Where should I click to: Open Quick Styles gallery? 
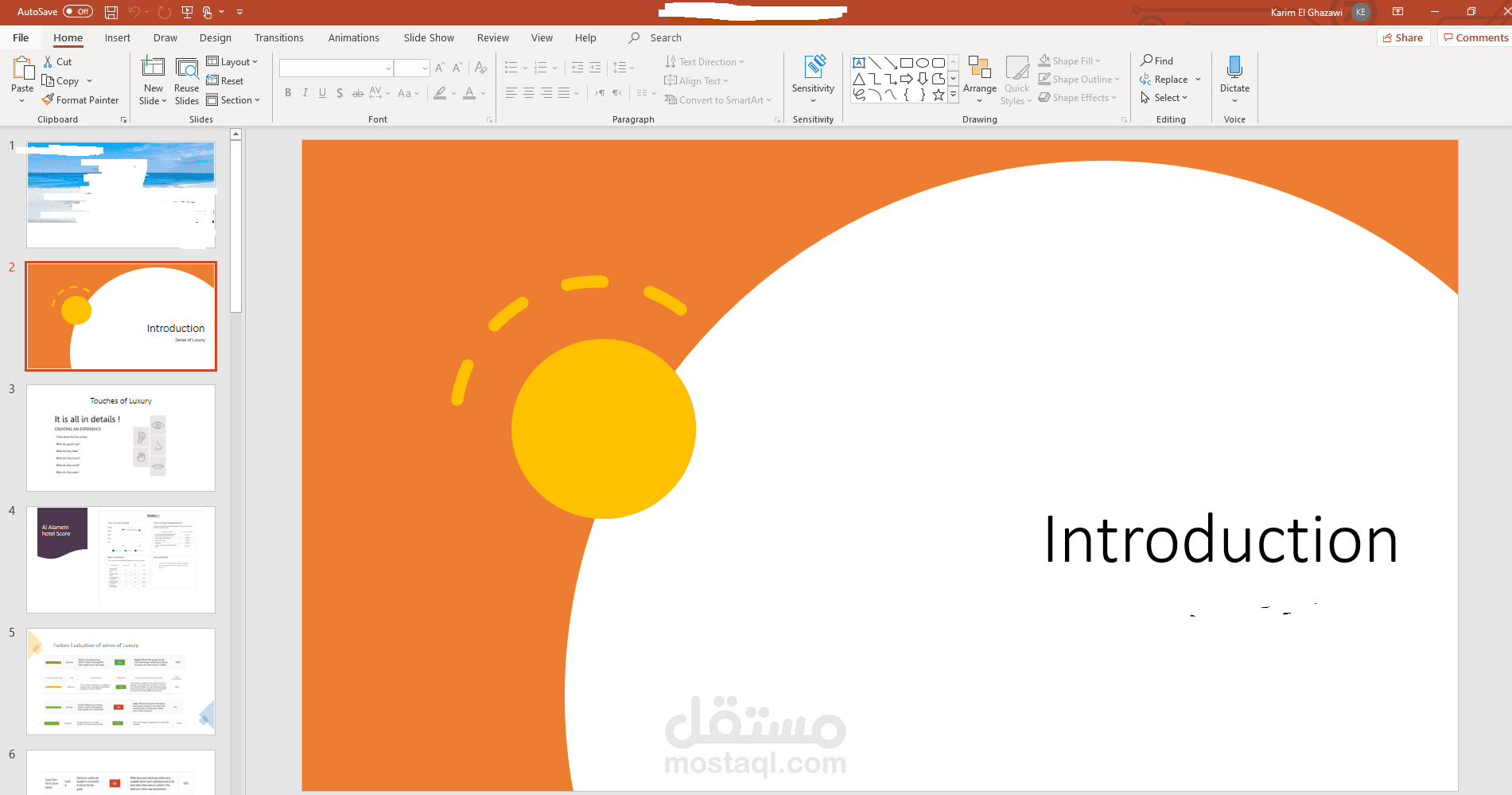coord(1016,80)
